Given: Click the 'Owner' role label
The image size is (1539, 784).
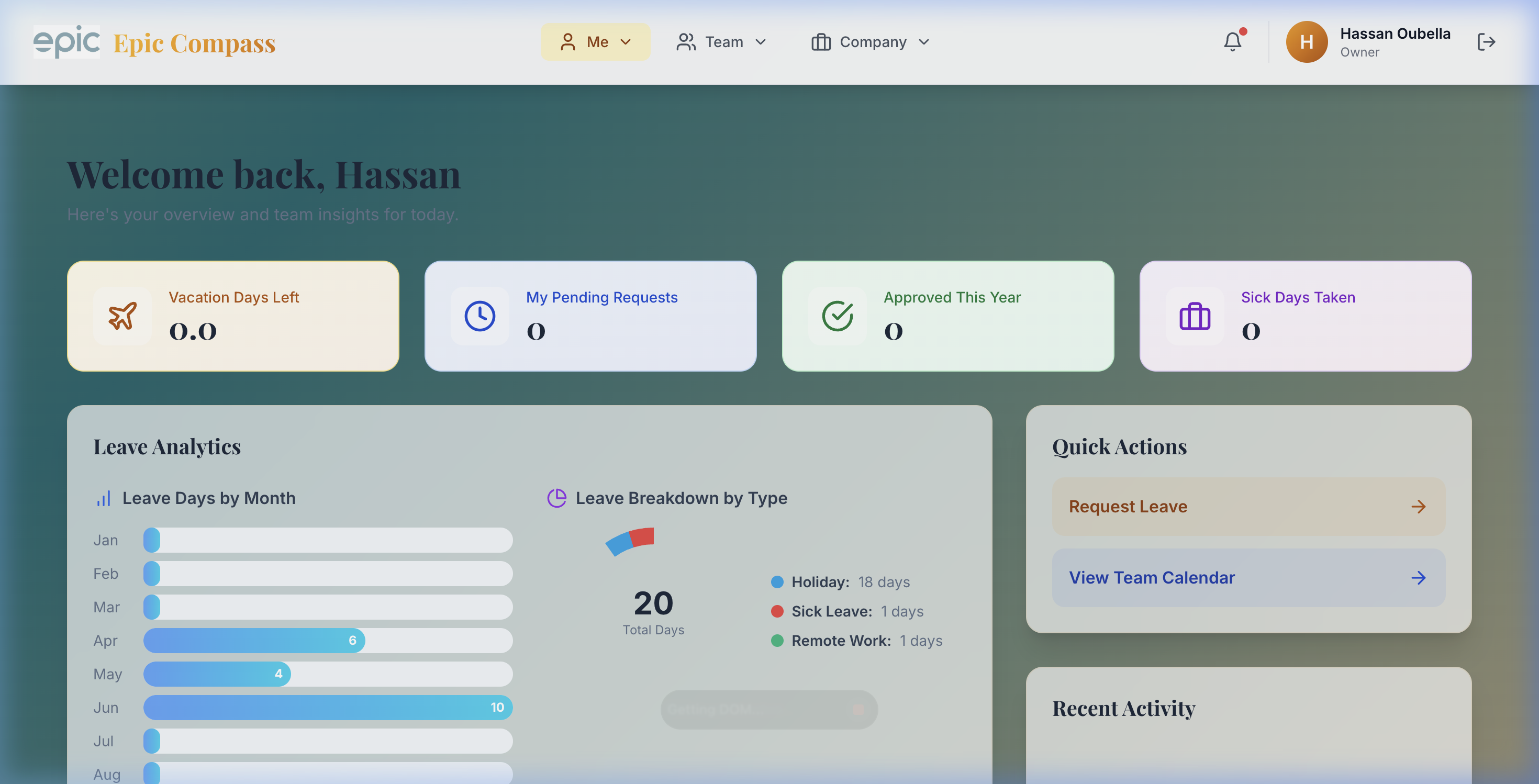Looking at the screenshot, I should [1360, 52].
